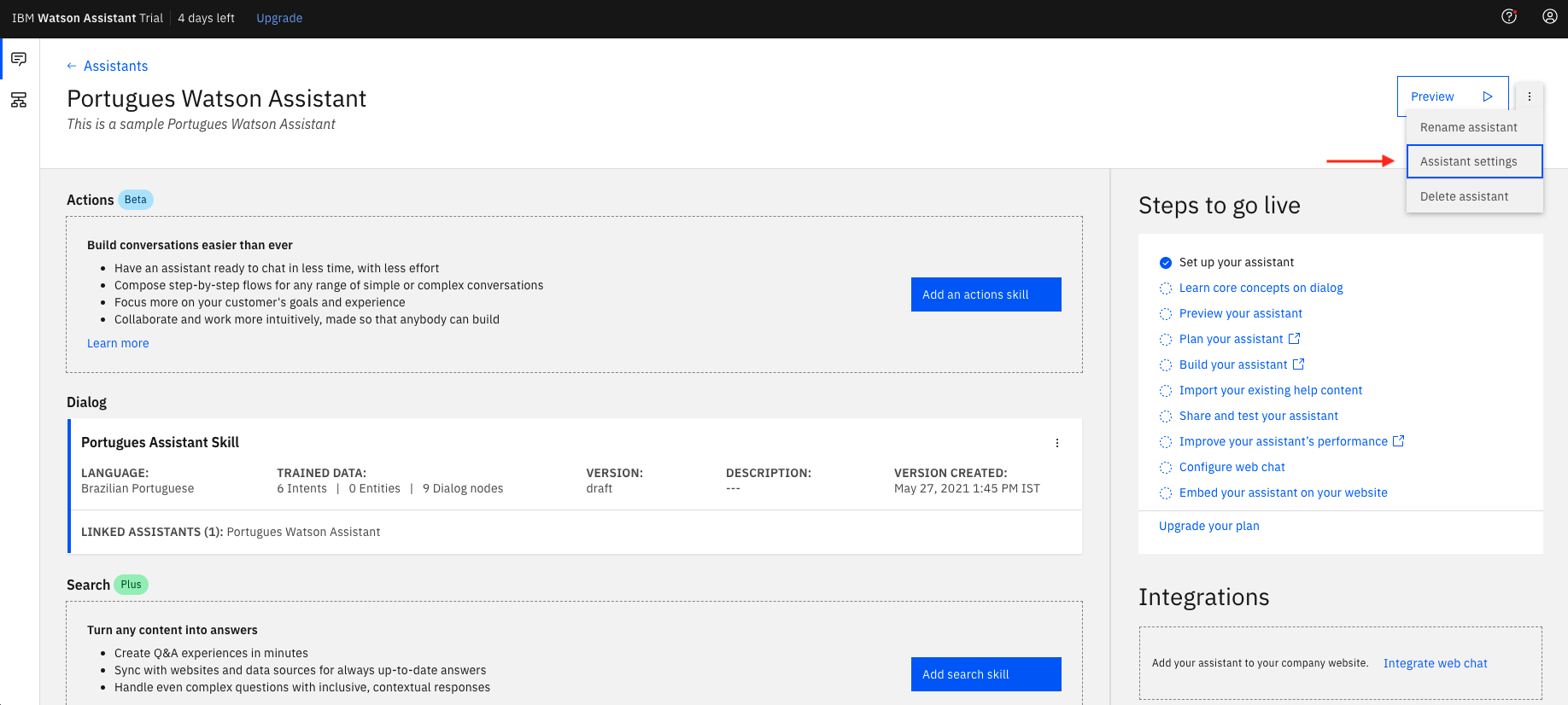1568x705 pixels.
Task: Click 'IBM Watson Assistant Trial' header text
Action: click(x=87, y=18)
